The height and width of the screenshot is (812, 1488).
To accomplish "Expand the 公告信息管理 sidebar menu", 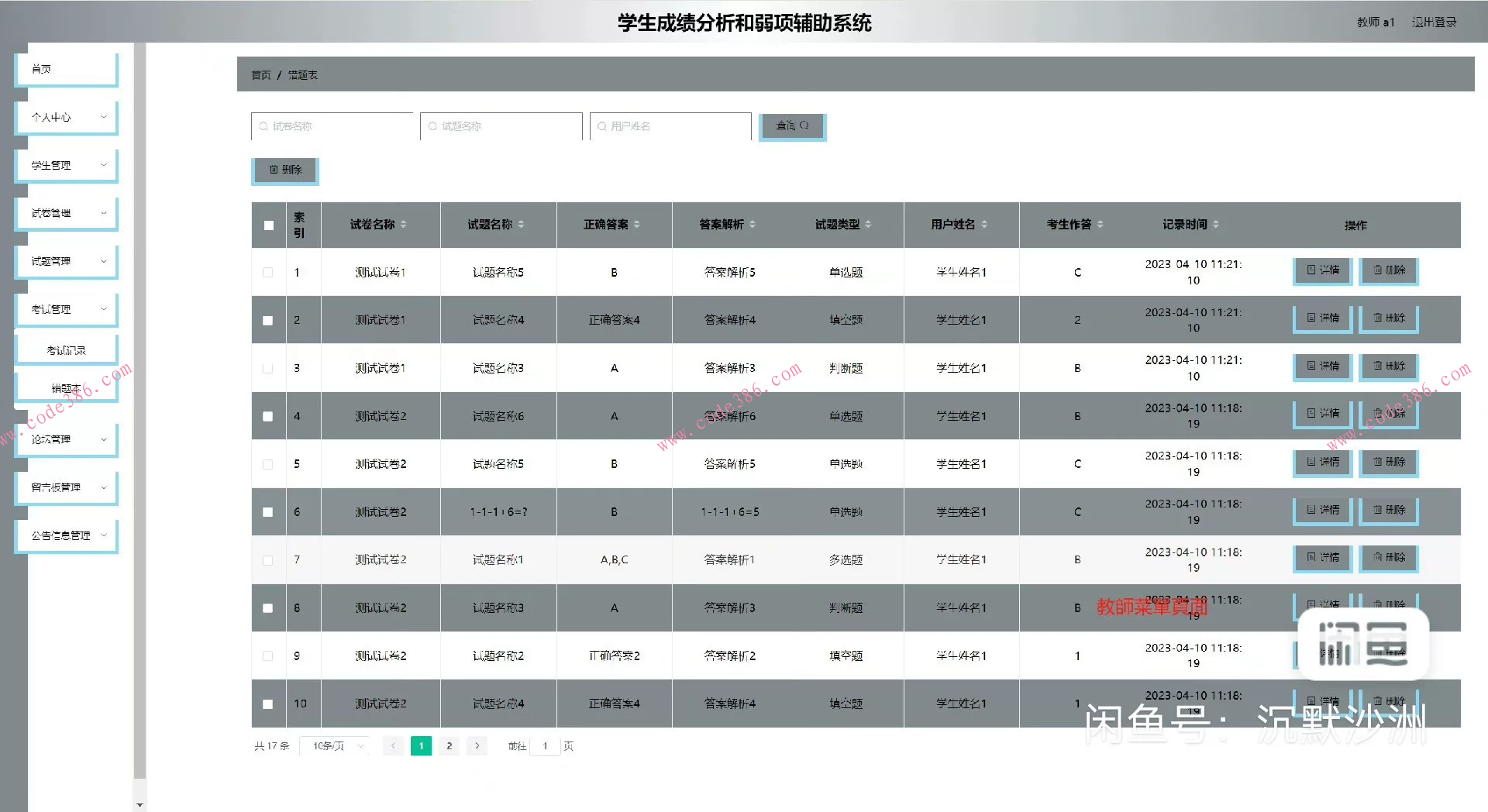I will click(x=67, y=535).
